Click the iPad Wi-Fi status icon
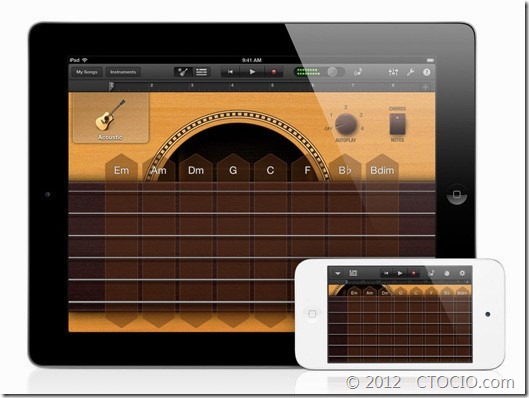Screen dimensions: 529x398 click(x=85, y=60)
